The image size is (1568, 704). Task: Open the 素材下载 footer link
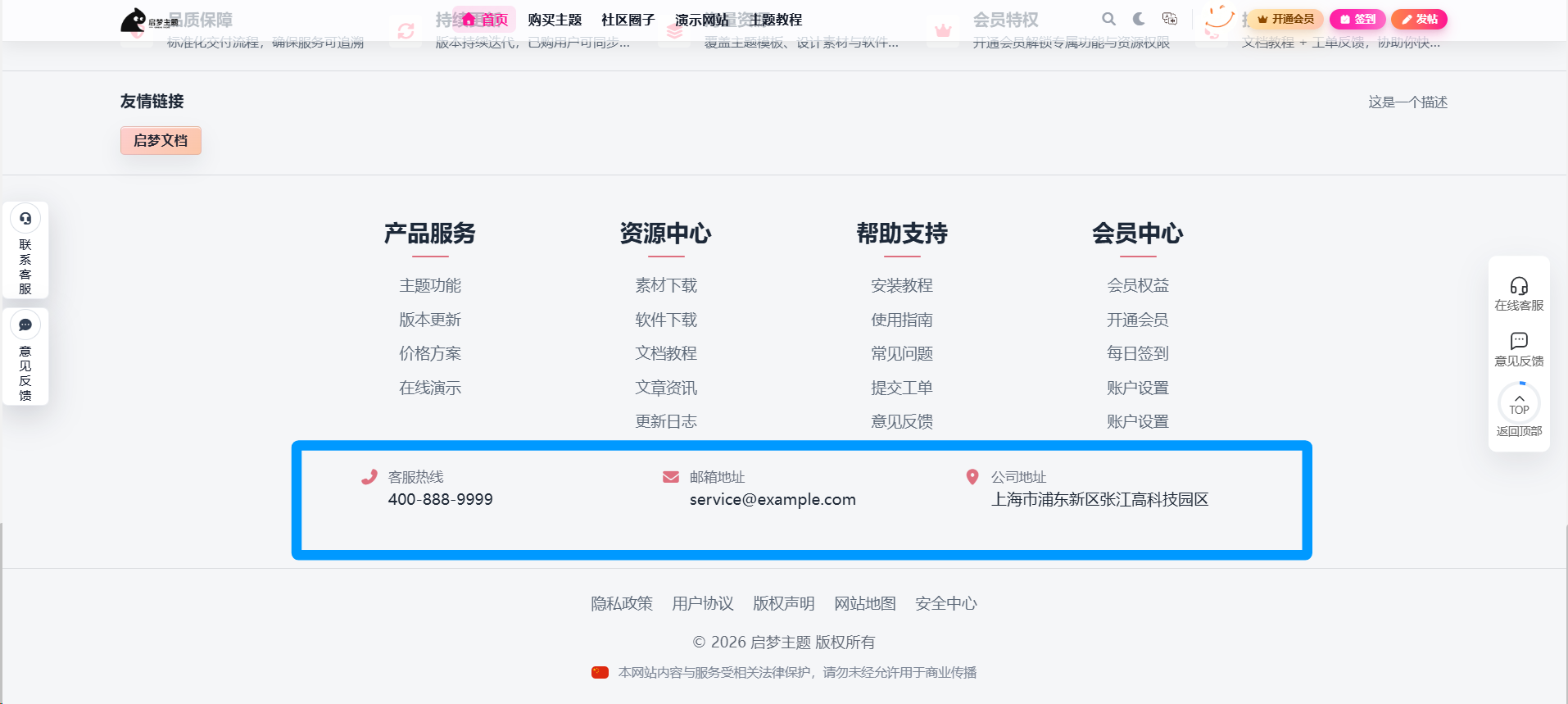coord(666,285)
